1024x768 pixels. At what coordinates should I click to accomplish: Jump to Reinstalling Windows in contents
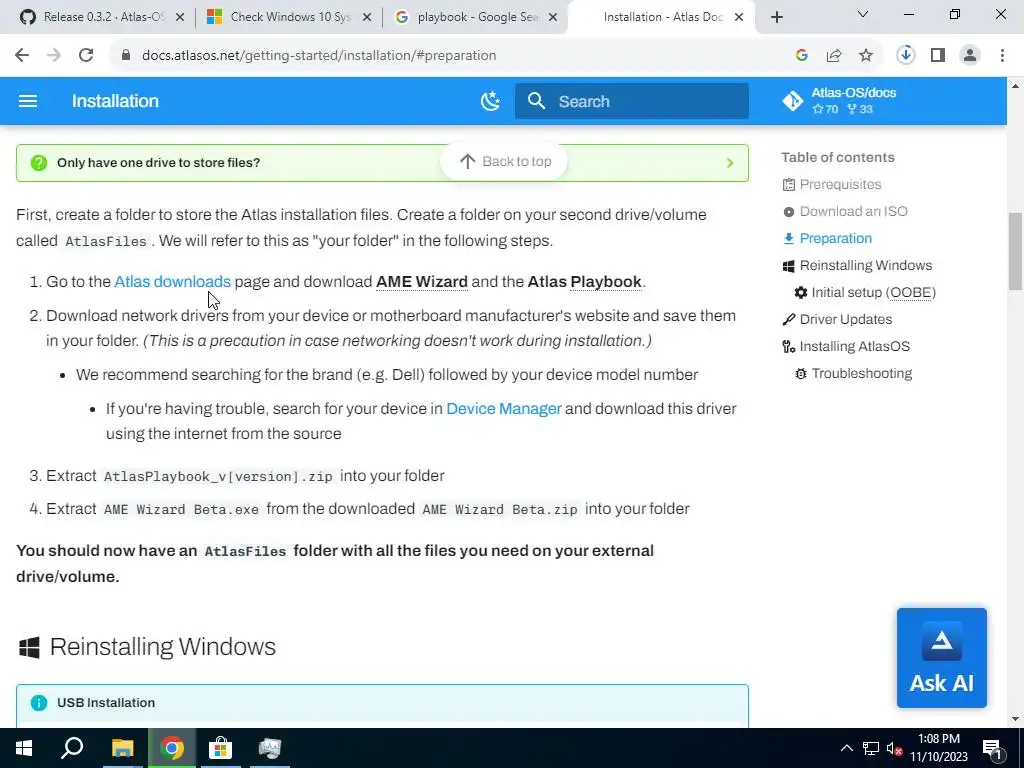coord(865,265)
